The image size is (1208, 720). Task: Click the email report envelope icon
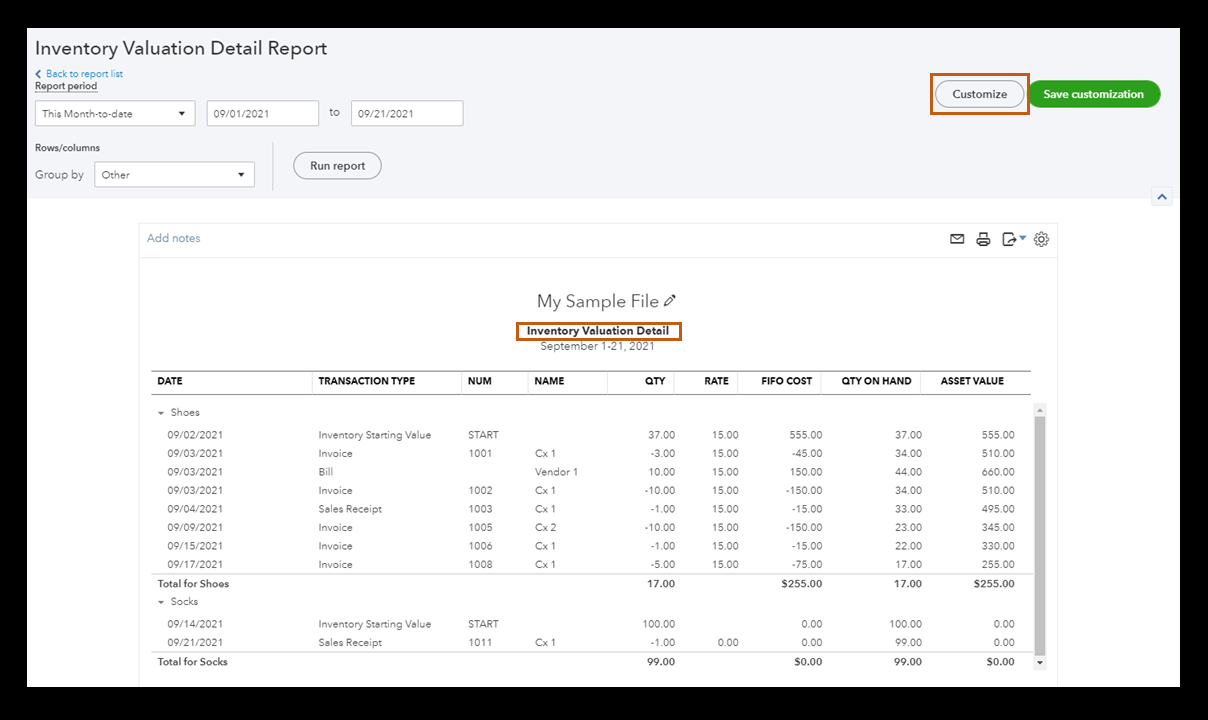[x=957, y=239]
